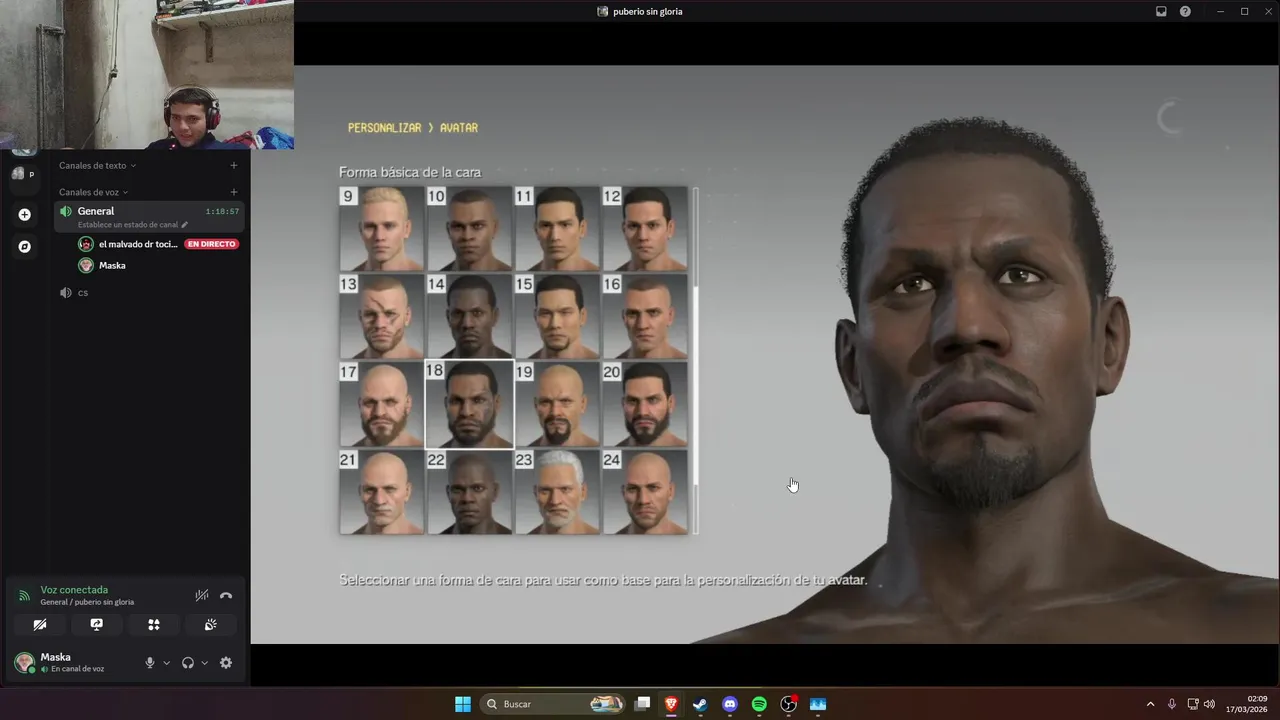Screen dimensions: 1280x720
Task: Add a text channel with plus
Action: click(234, 165)
